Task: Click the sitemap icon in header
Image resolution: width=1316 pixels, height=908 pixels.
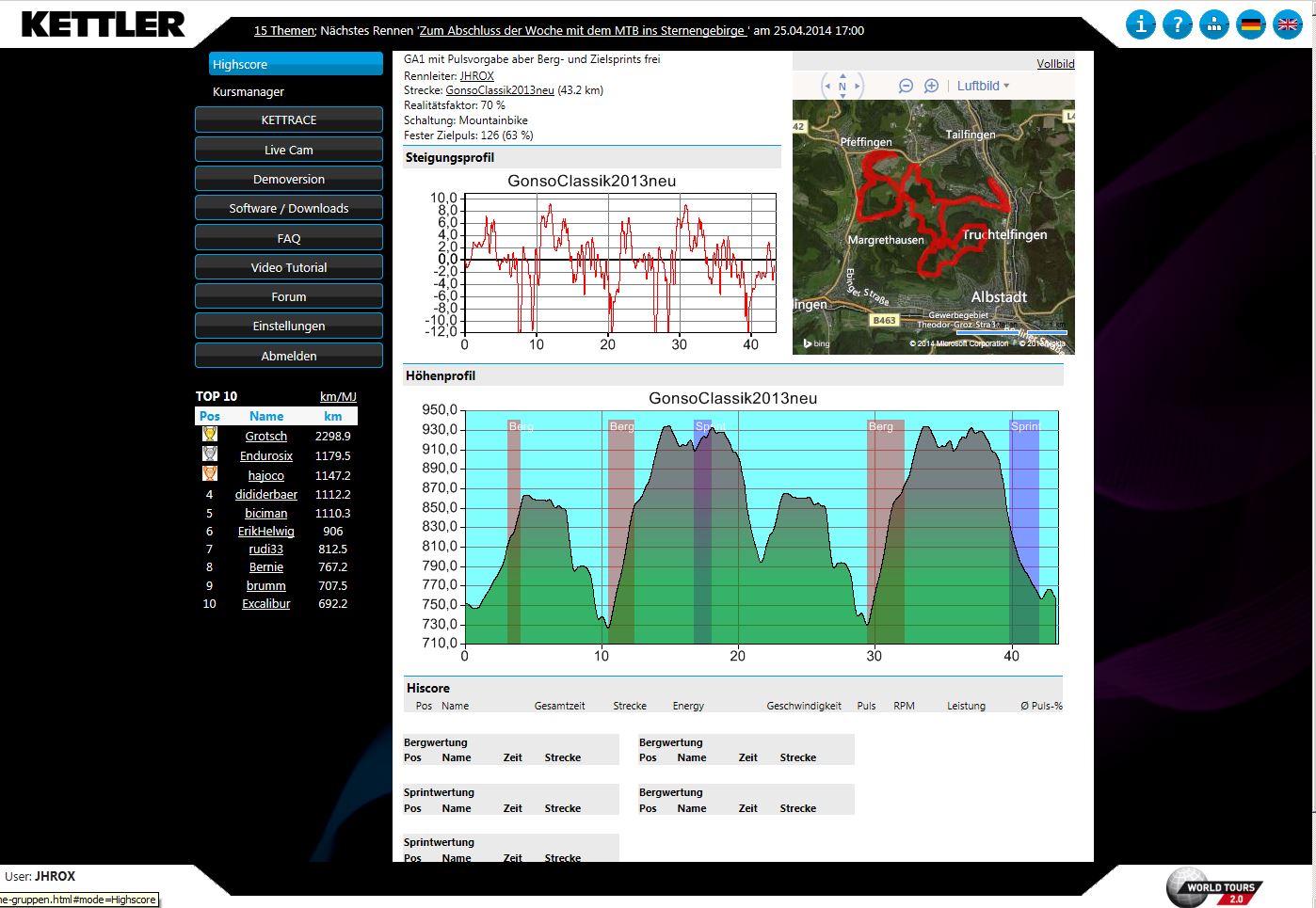Action: click(1213, 24)
